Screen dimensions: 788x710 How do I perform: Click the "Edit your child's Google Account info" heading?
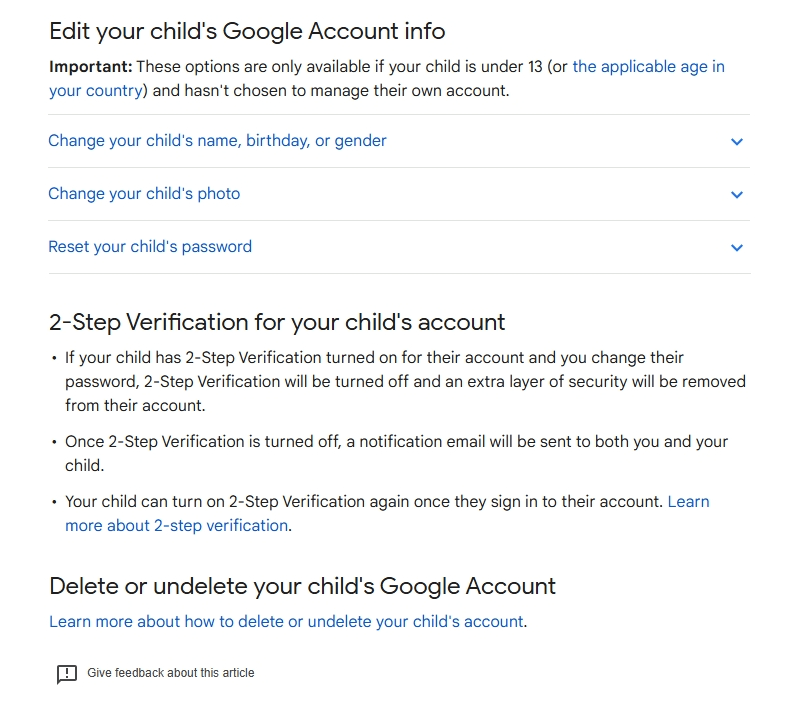(247, 31)
